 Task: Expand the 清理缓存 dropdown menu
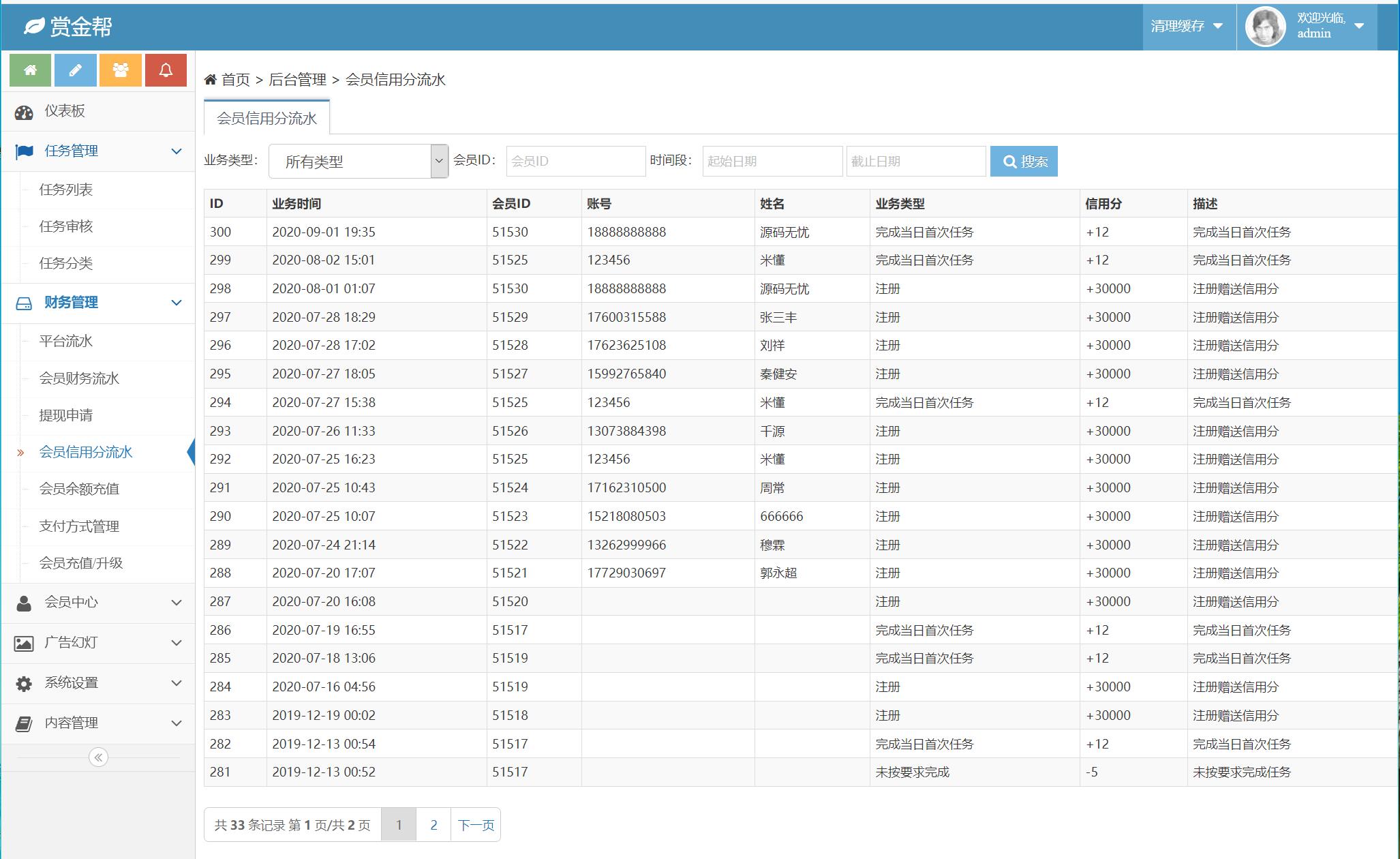(x=1187, y=27)
